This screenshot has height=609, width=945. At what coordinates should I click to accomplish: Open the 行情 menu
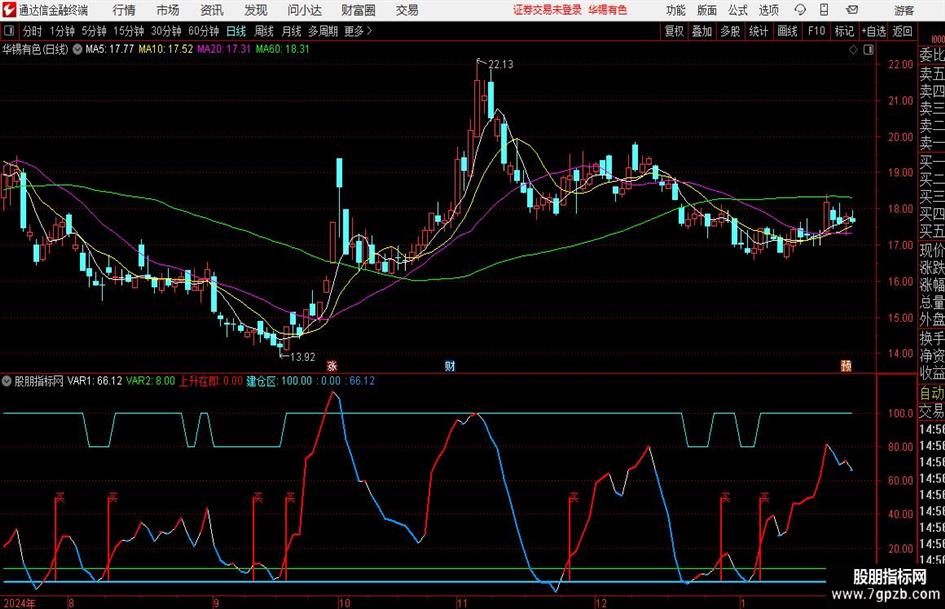[x=124, y=10]
